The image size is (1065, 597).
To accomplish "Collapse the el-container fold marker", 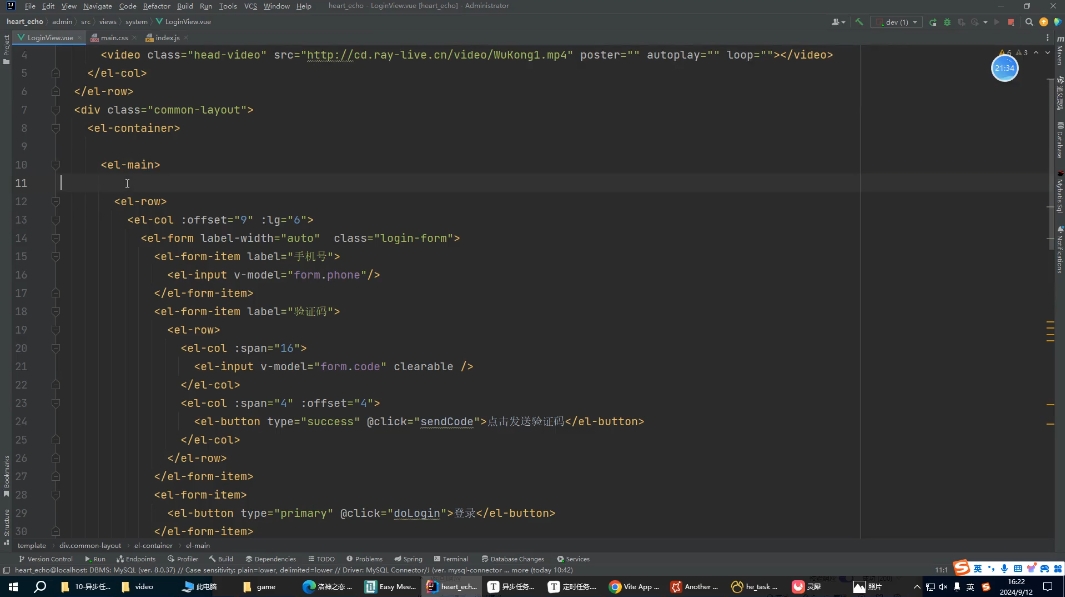I will point(56,128).
